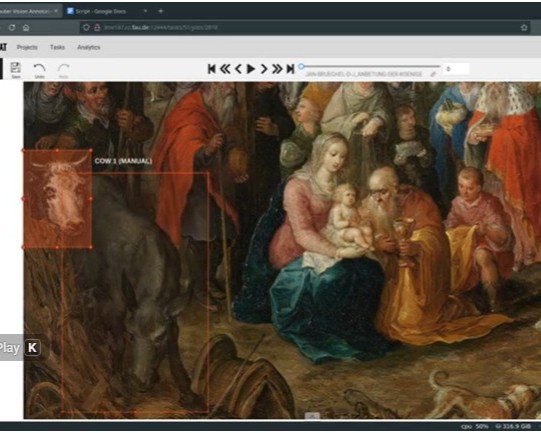Open the Analytics page
This screenshot has height=433, width=541.
tap(89, 47)
